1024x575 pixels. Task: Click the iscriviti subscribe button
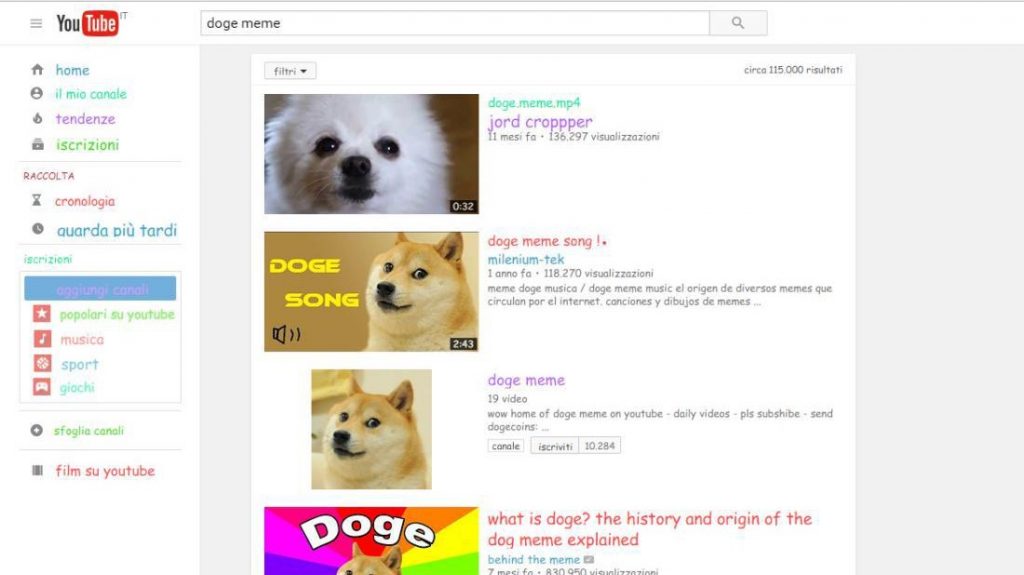[x=554, y=446]
